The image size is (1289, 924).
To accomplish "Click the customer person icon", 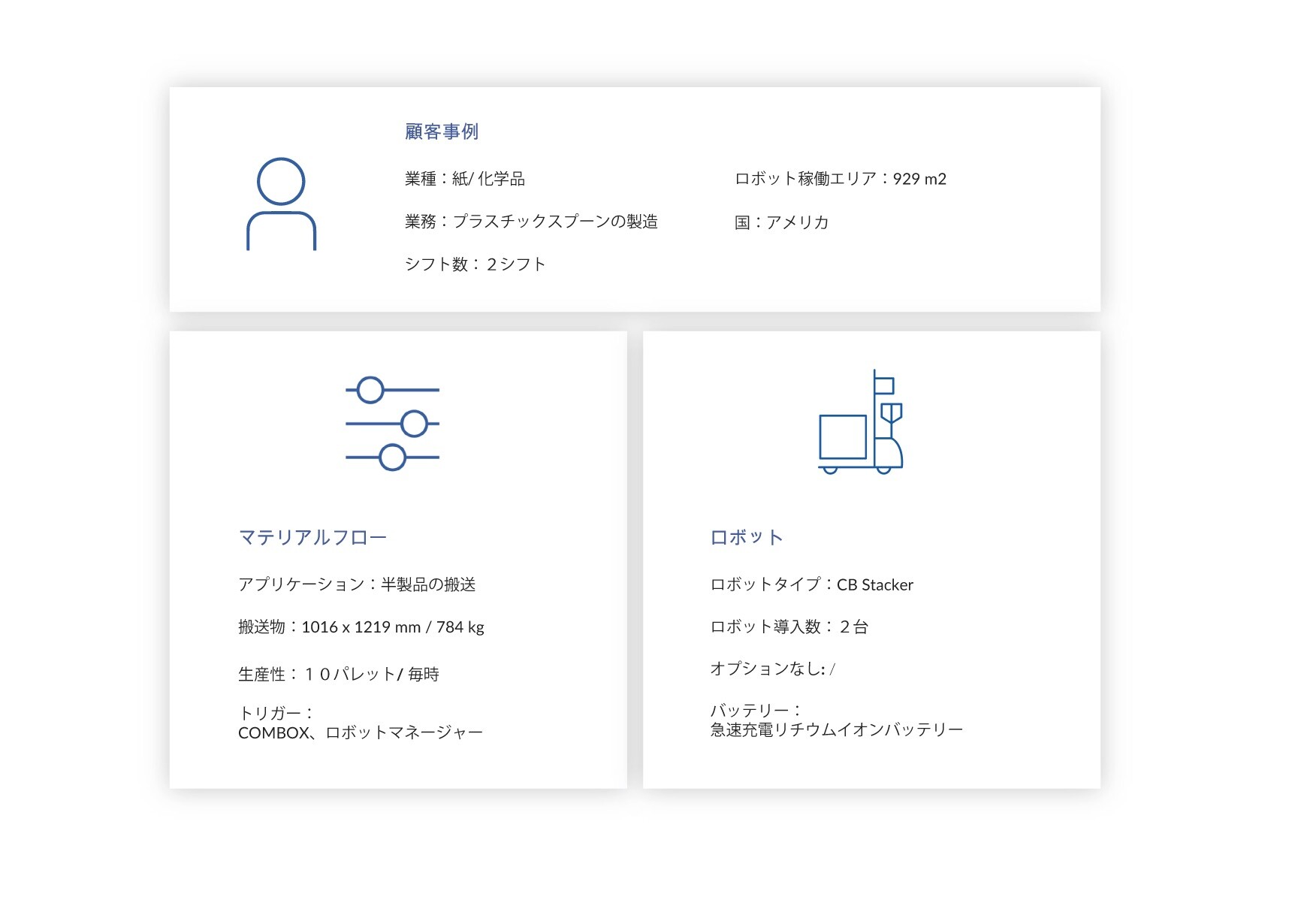I will (281, 204).
